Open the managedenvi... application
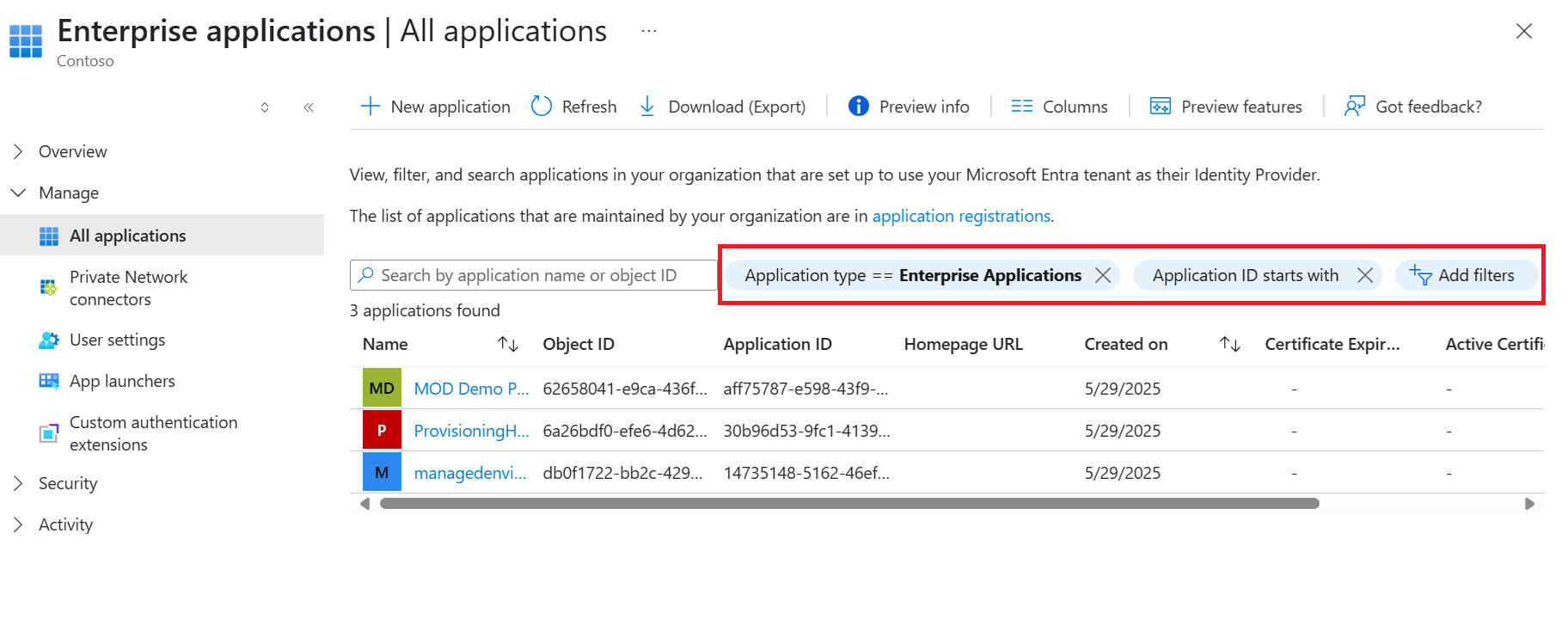Image resolution: width=1568 pixels, height=619 pixels. tap(469, 473)
